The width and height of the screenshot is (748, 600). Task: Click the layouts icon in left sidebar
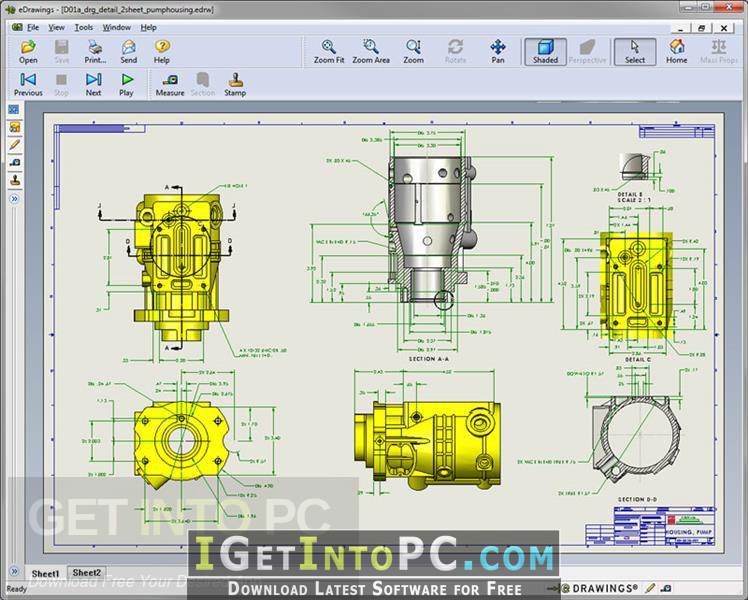(14, 127)
